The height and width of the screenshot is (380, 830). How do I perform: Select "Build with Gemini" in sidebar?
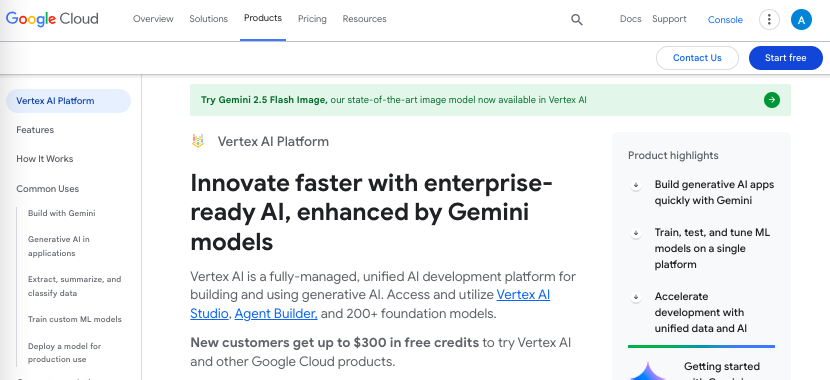pyautogui.click(x=62, y=213)
